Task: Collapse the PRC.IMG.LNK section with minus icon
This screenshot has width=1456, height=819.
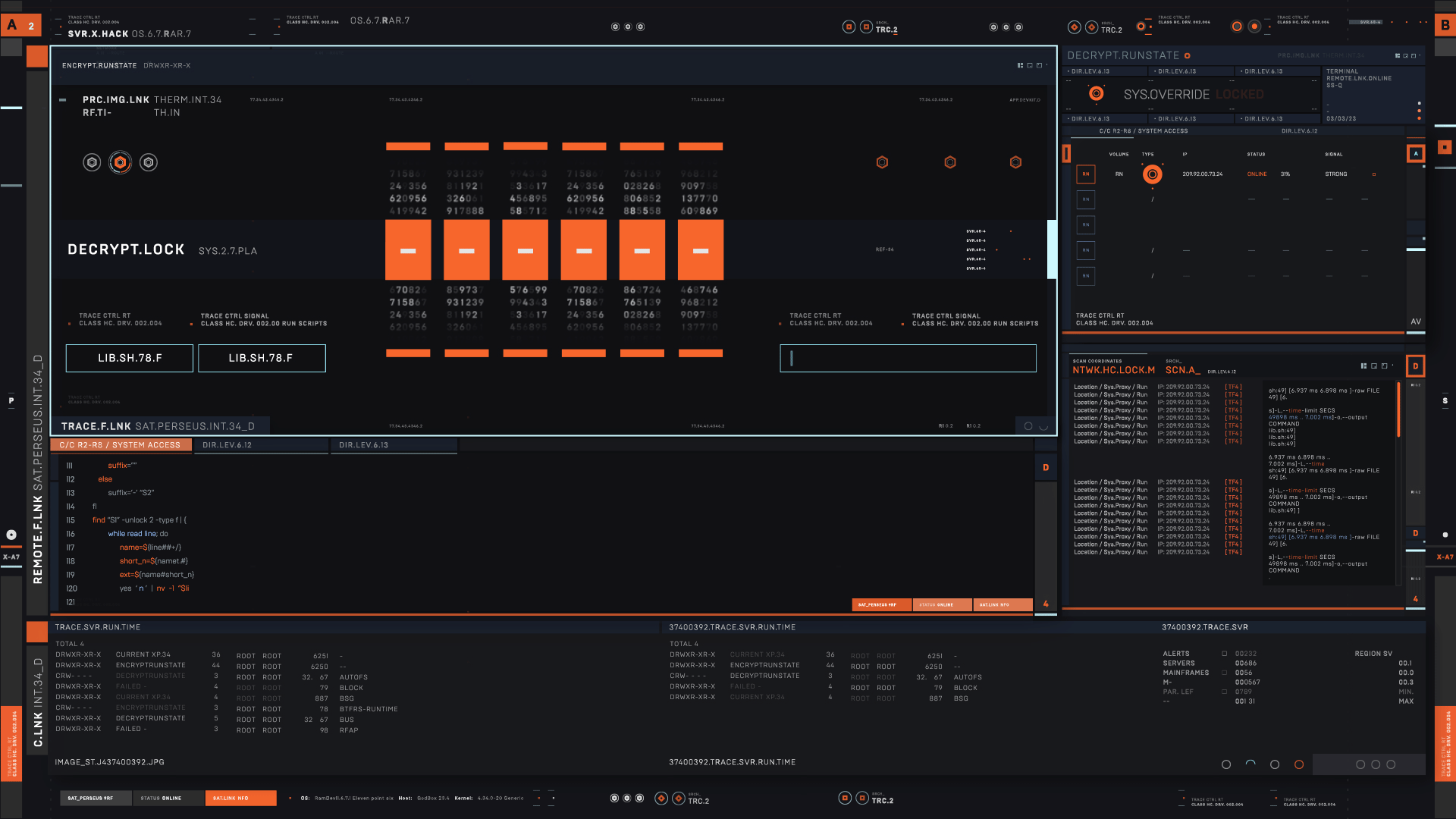Action: [x=63, y=100]
